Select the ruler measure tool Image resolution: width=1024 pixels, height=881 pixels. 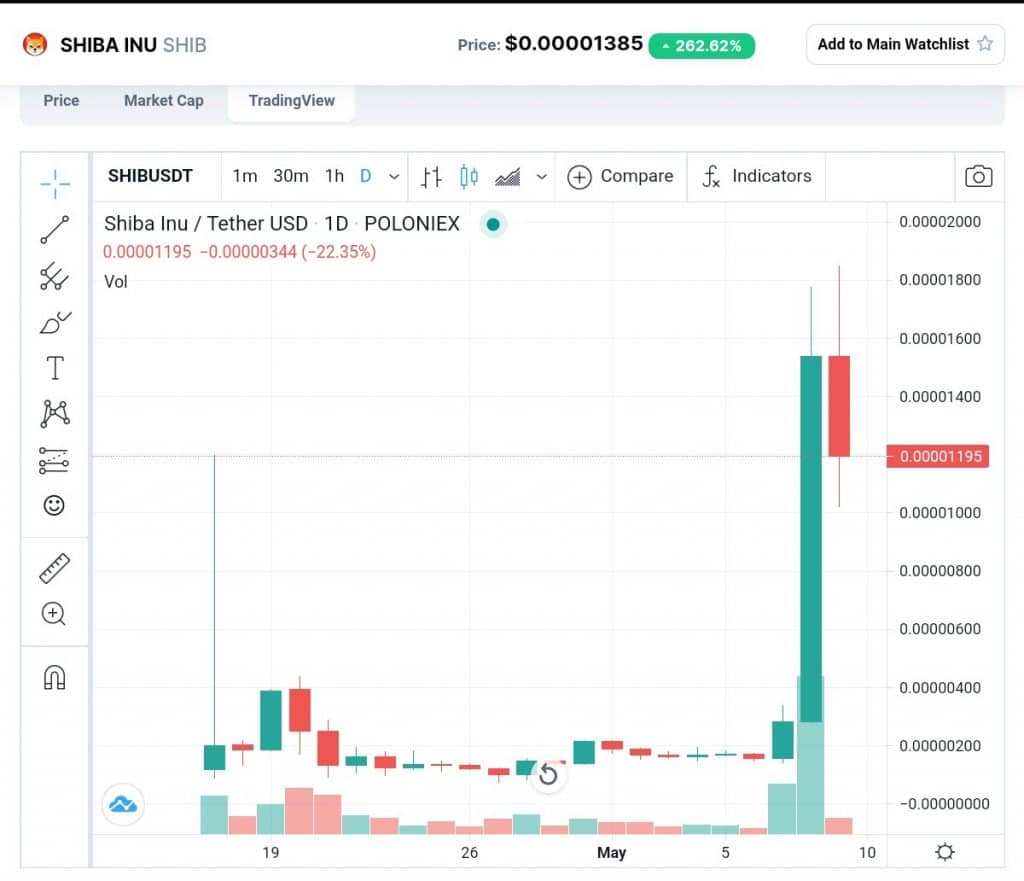55,568
